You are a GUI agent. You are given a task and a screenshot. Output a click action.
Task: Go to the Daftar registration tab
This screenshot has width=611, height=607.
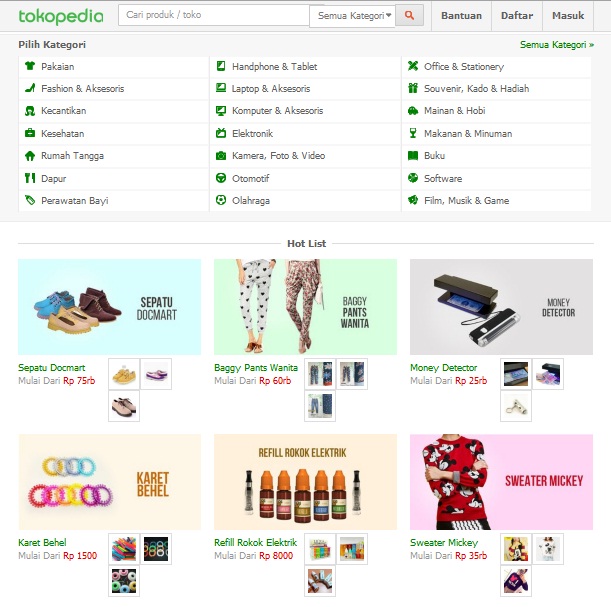click(x=517, y=16)
